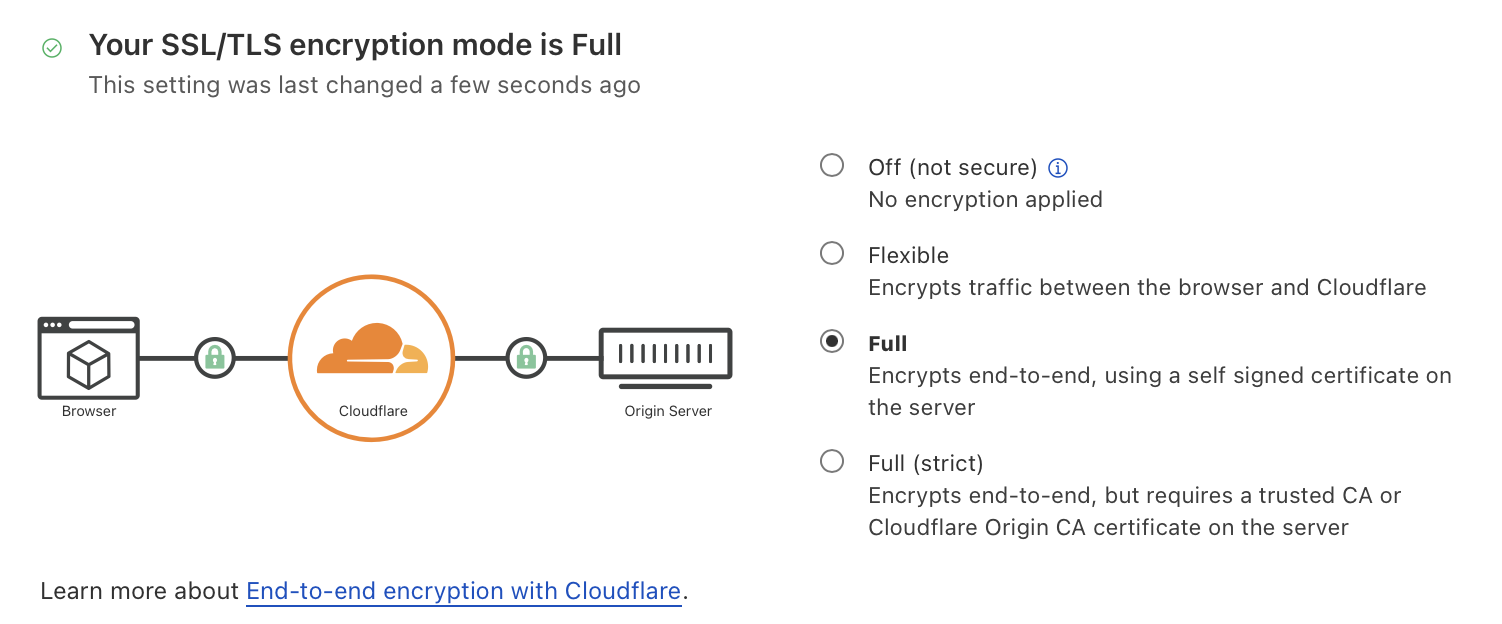Click the Origin Server text label
This screenshot has height=624, width=1502.
pos(667,411)
